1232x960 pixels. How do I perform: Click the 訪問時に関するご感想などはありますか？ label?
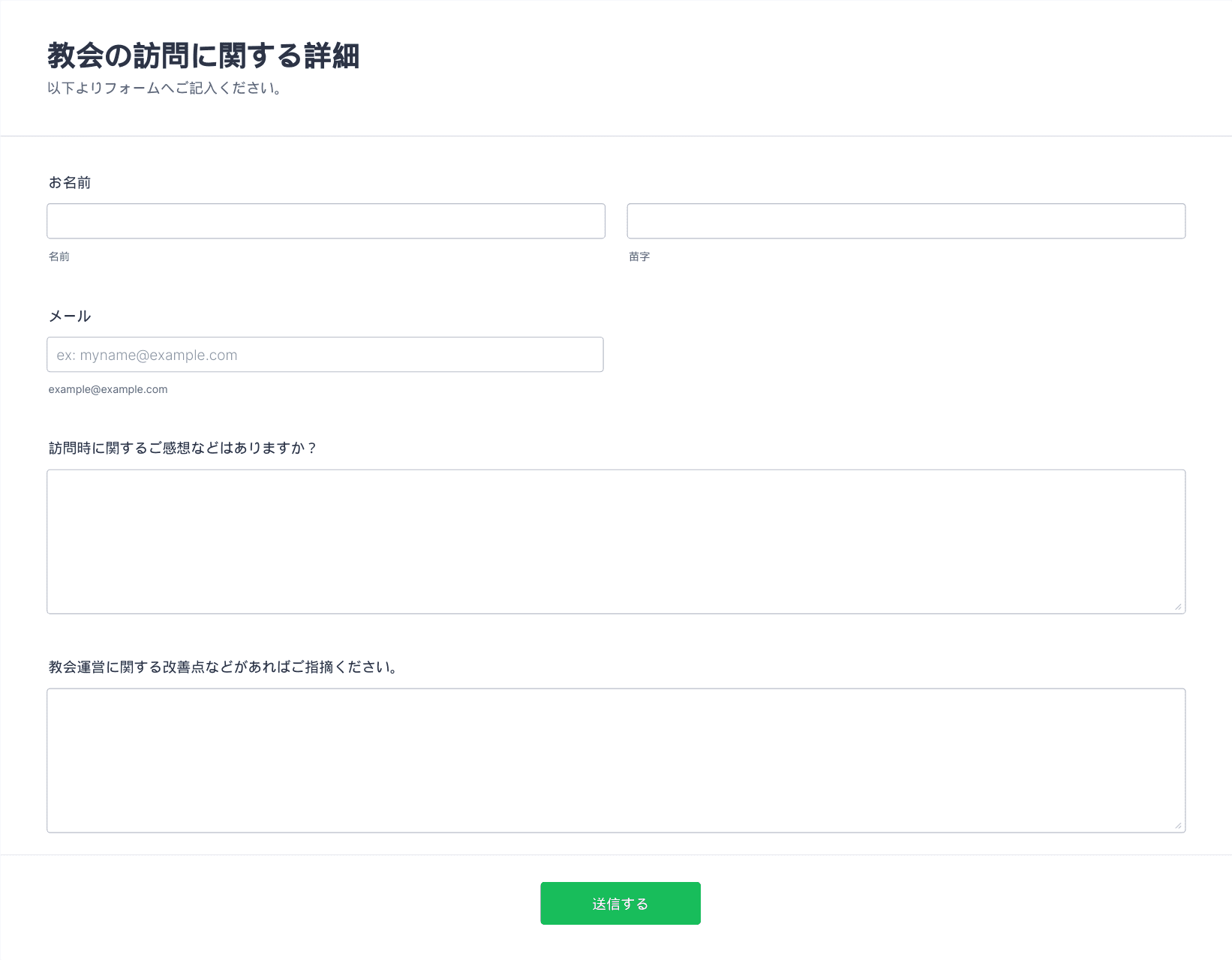(183, 448)
